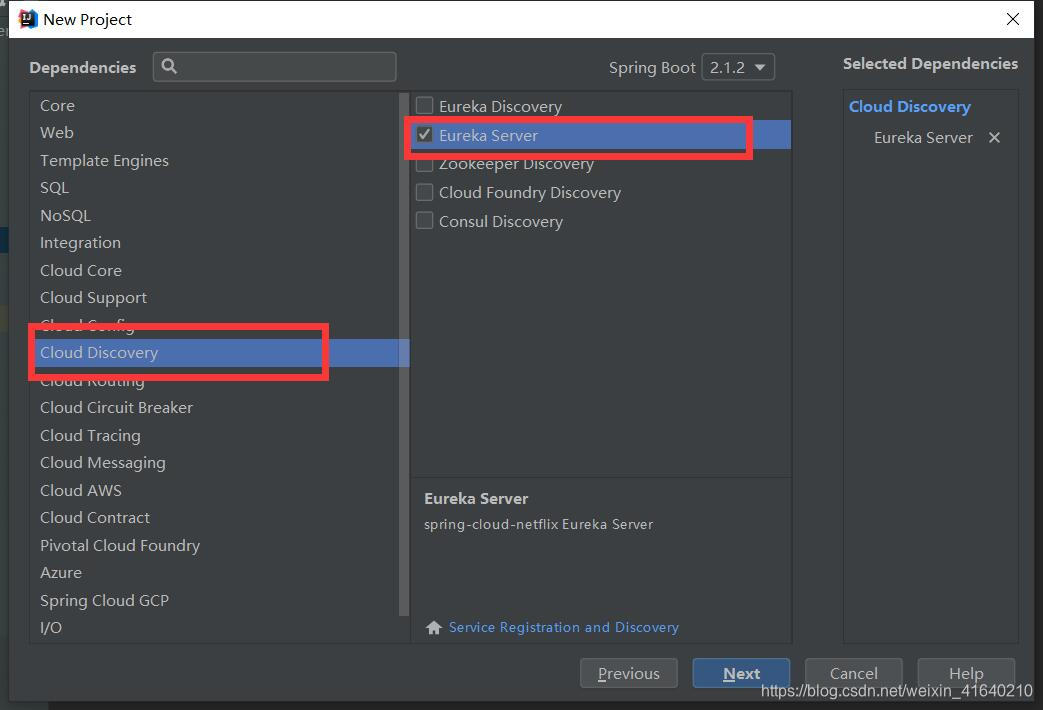Screen dimensions: 1043x710
Task: Open the Spring Boot version dropdown
Action: click(x=738, y=67)
